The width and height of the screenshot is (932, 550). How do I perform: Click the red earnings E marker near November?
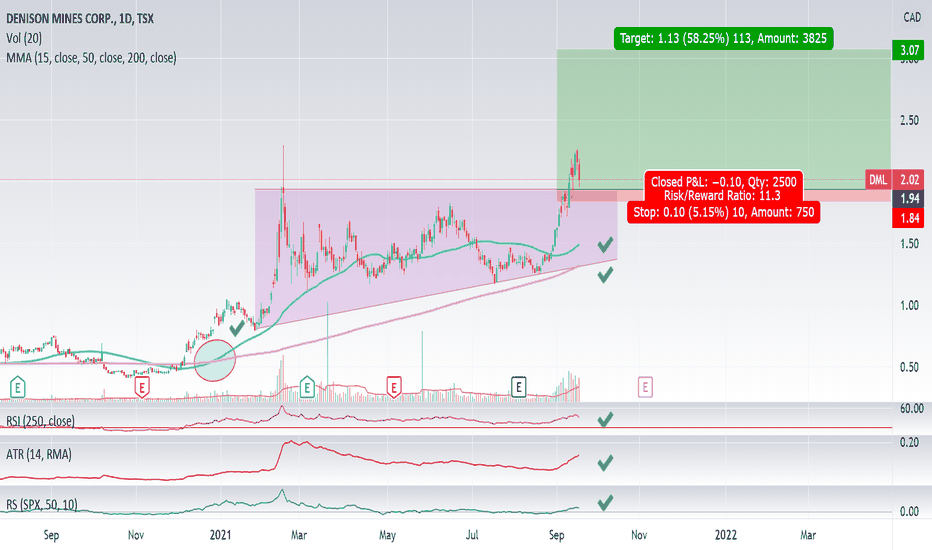tap(141, 387)
